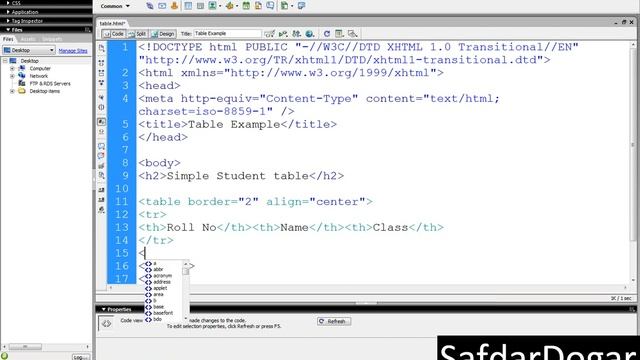Click the Media insert icon
The height and width of the screenshot is (360, 640).
click(x=230, y=6)
